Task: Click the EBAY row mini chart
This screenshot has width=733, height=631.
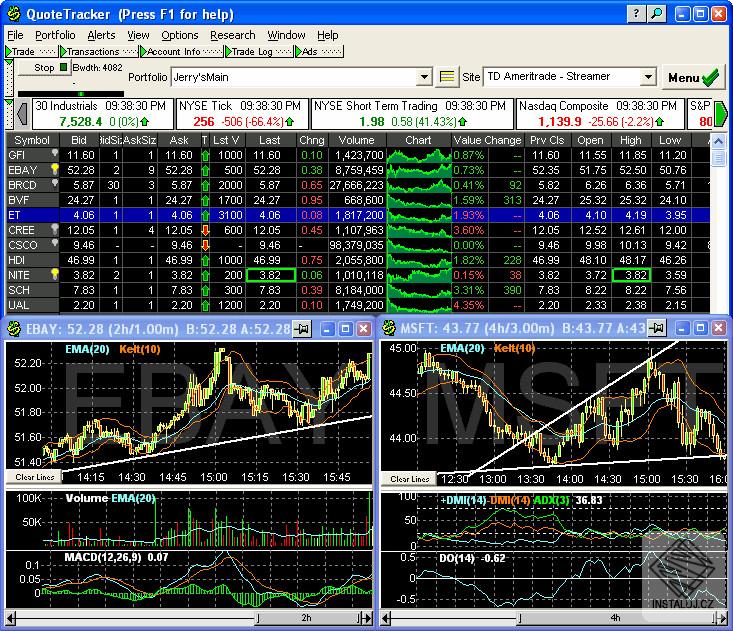Action: pyautogui.click(x=419, y=170)
